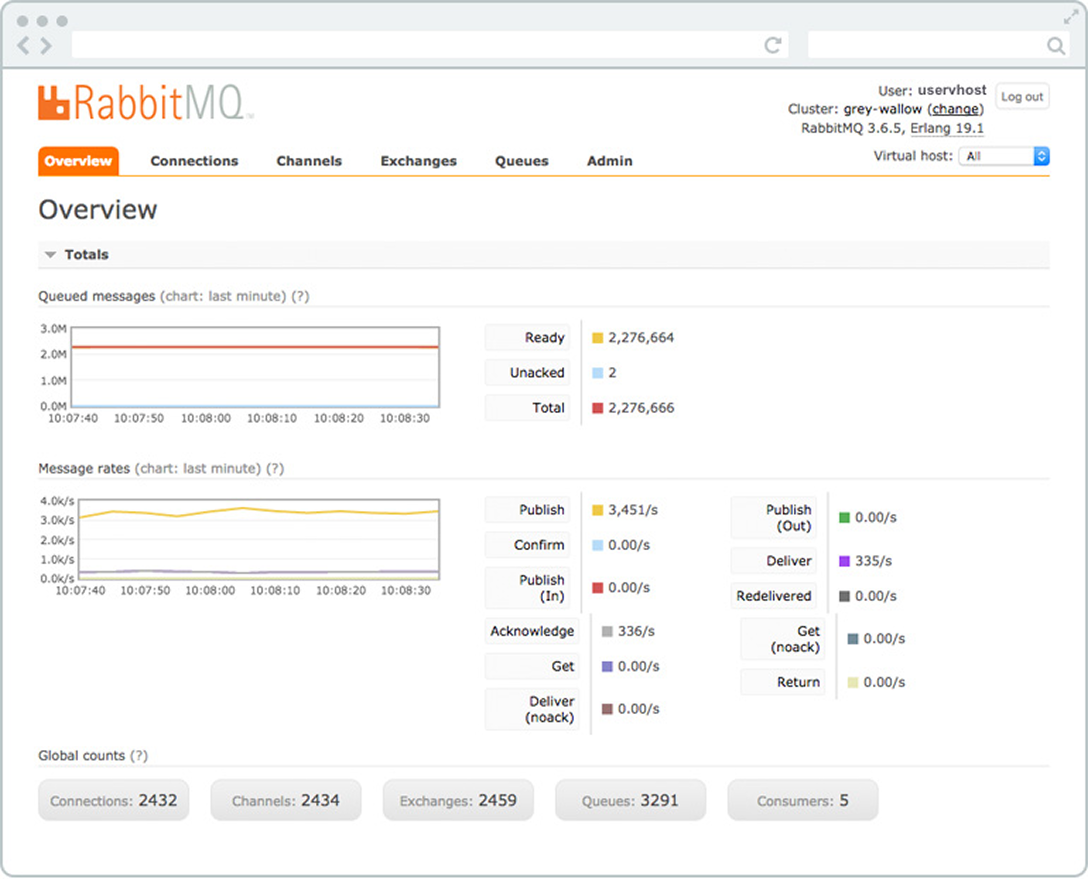Open the Virtual host dropdown
1088x879 pixels.
click(x=1003, y=156)
